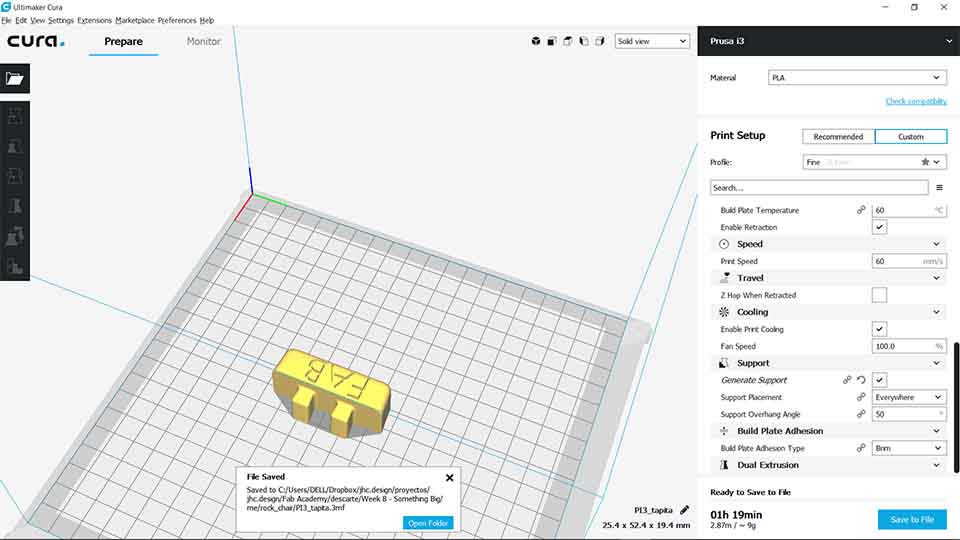Click link icon beside Support Placement
This screenshot has width=960, height=540.
pyautogui.click(x=861, y=397)
